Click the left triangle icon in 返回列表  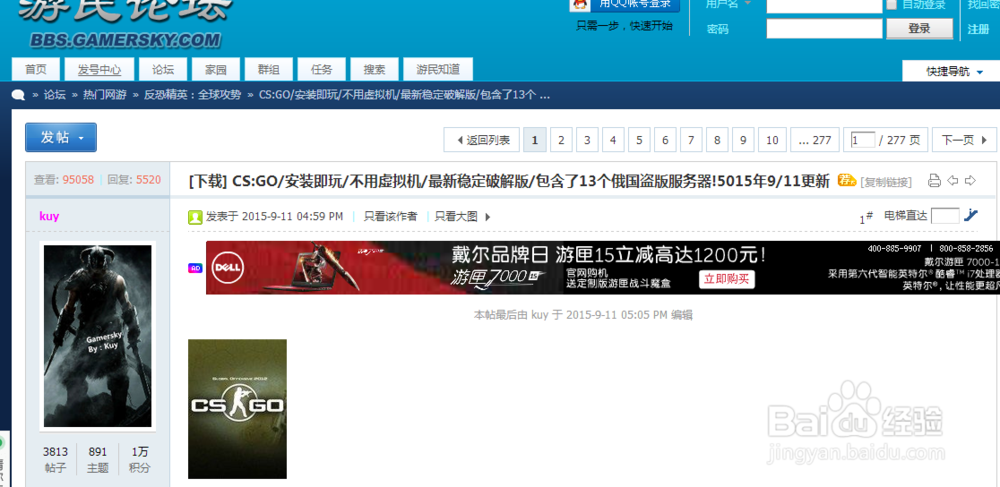tap(460, 140)
